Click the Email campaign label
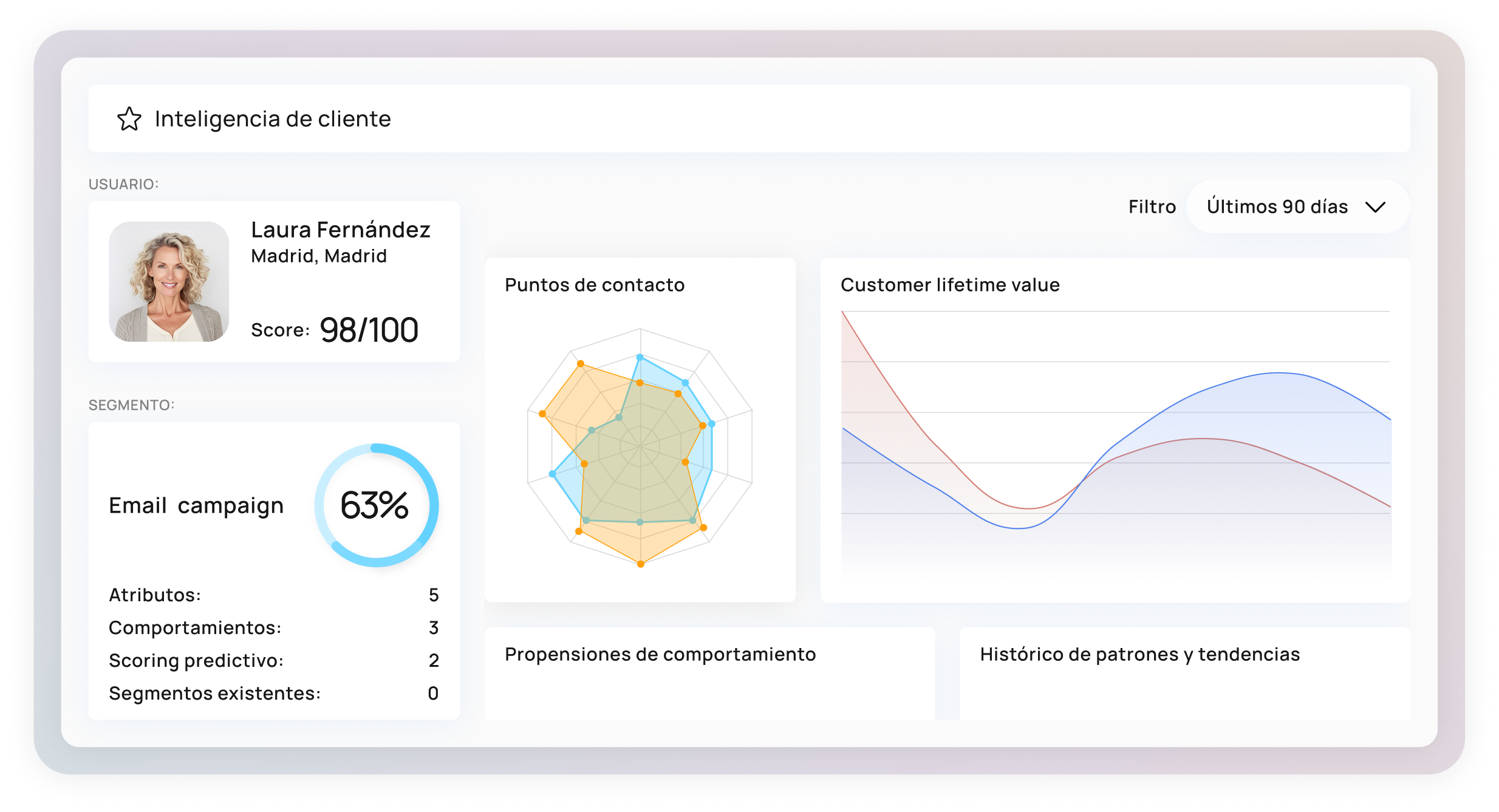 196,505
